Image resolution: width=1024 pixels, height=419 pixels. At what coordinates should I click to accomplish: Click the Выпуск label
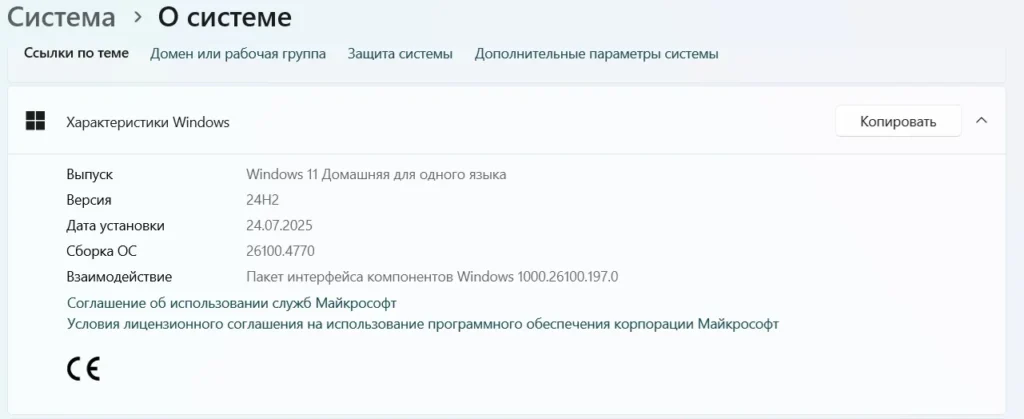click(x=89, y=175)
